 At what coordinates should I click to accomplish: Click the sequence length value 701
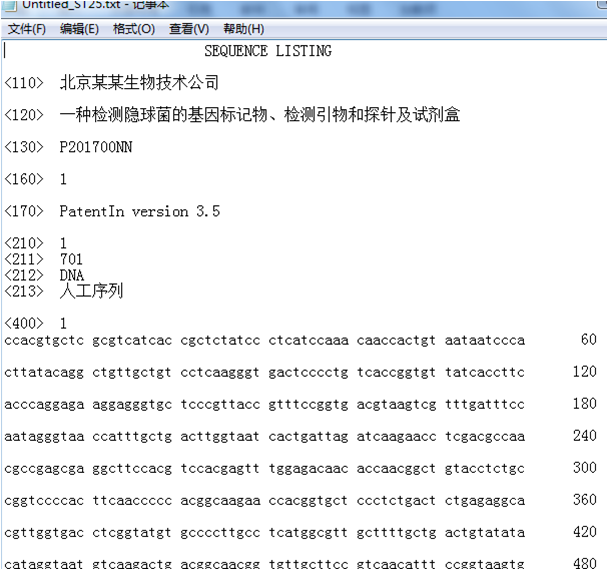pos(71,260)
